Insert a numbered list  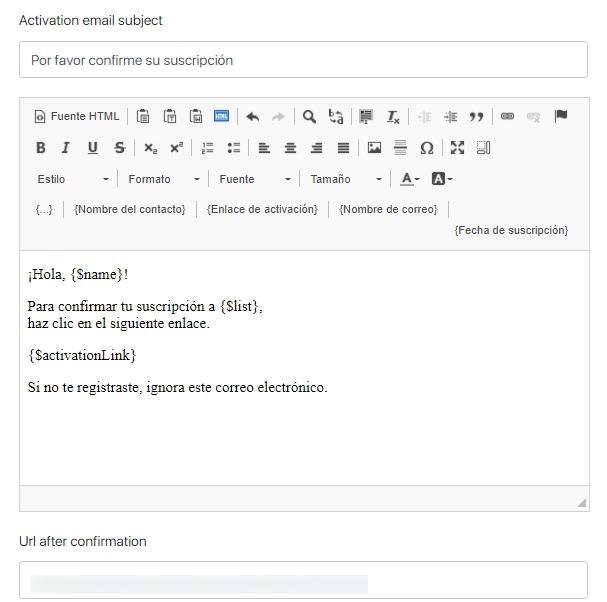click(208, 148)
